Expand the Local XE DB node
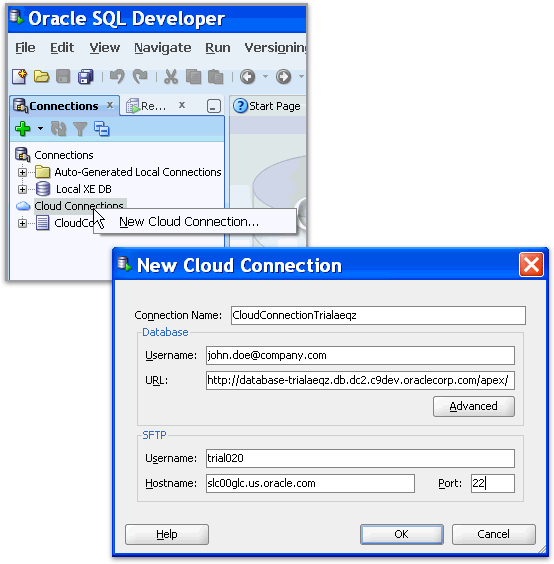This screenshot has height=564, width=554. point(22,189)
